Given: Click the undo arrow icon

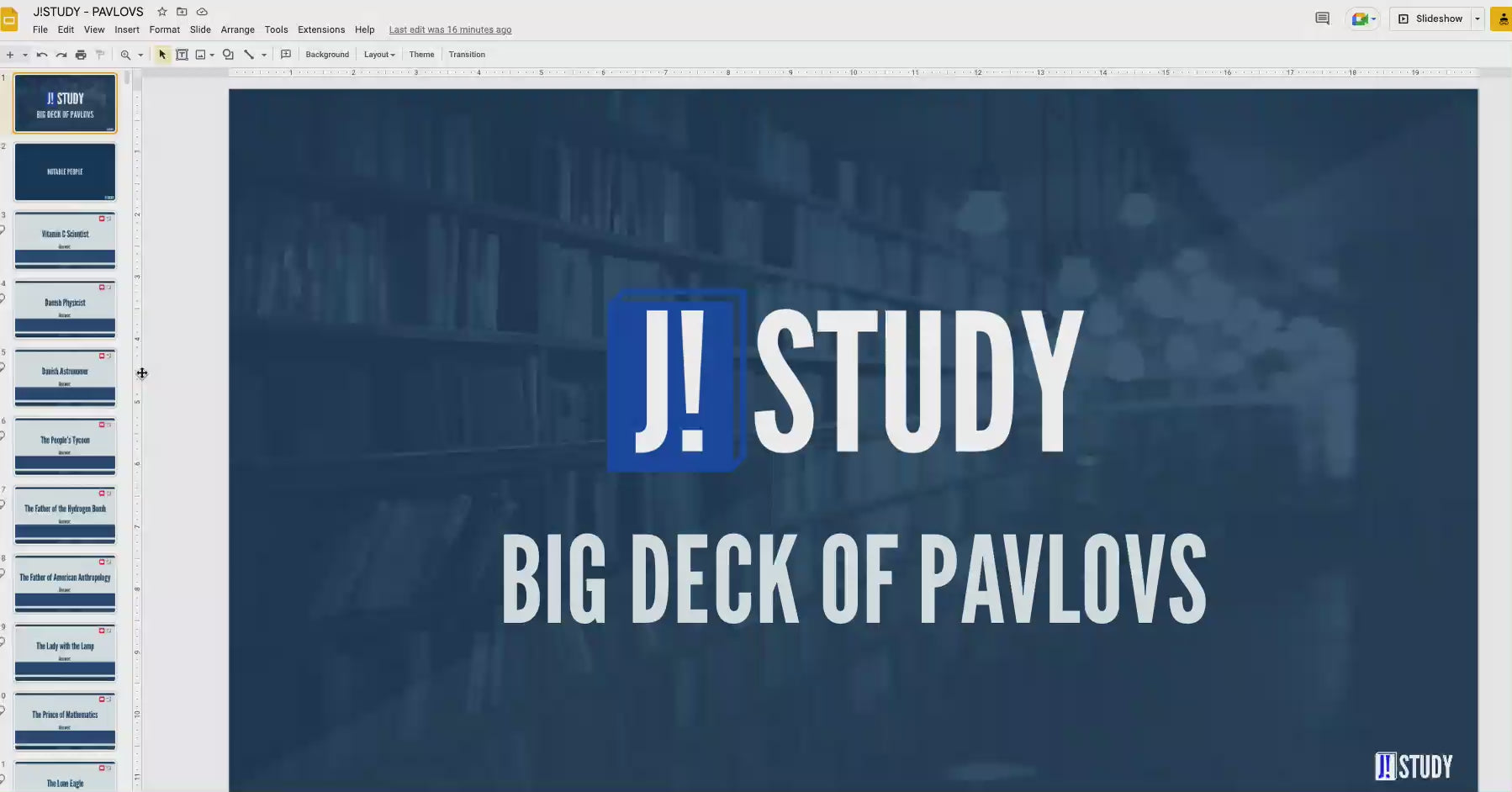Looking at the screenshot, I should point(42,55).
